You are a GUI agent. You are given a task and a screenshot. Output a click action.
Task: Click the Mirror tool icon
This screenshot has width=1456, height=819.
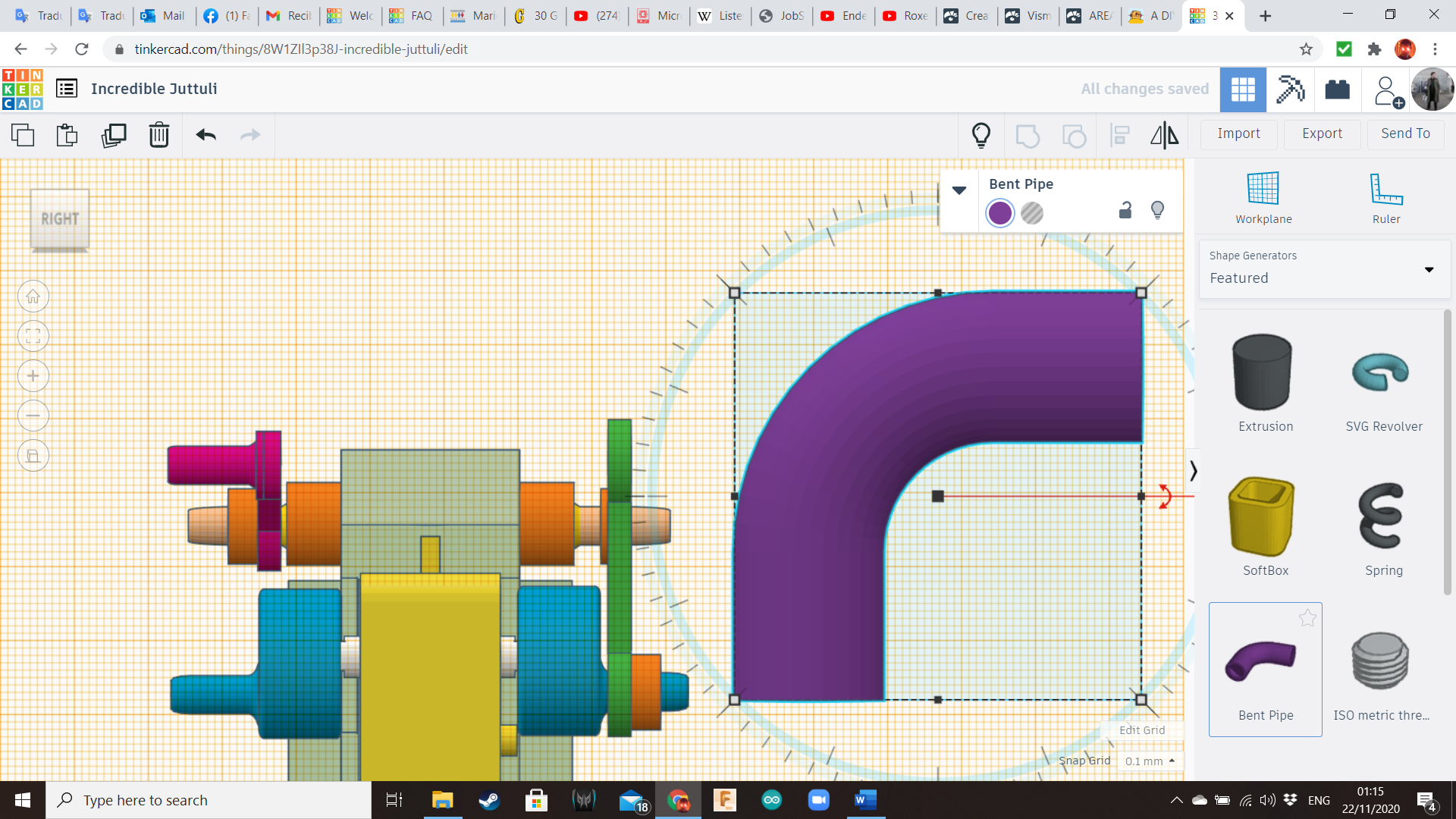pyautogui.click(x=1164, y=135)
